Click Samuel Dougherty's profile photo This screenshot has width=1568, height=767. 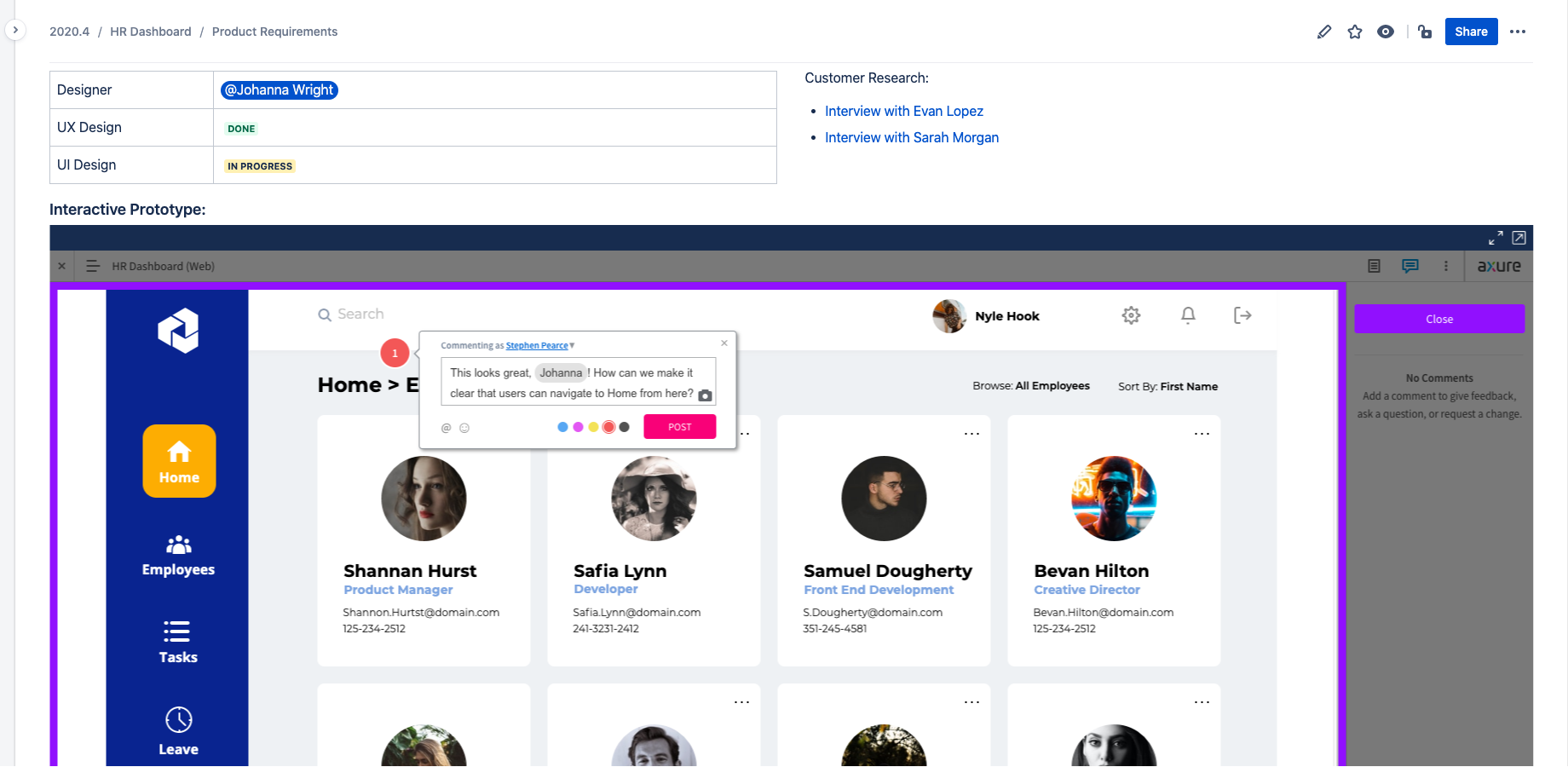[884, 499]
